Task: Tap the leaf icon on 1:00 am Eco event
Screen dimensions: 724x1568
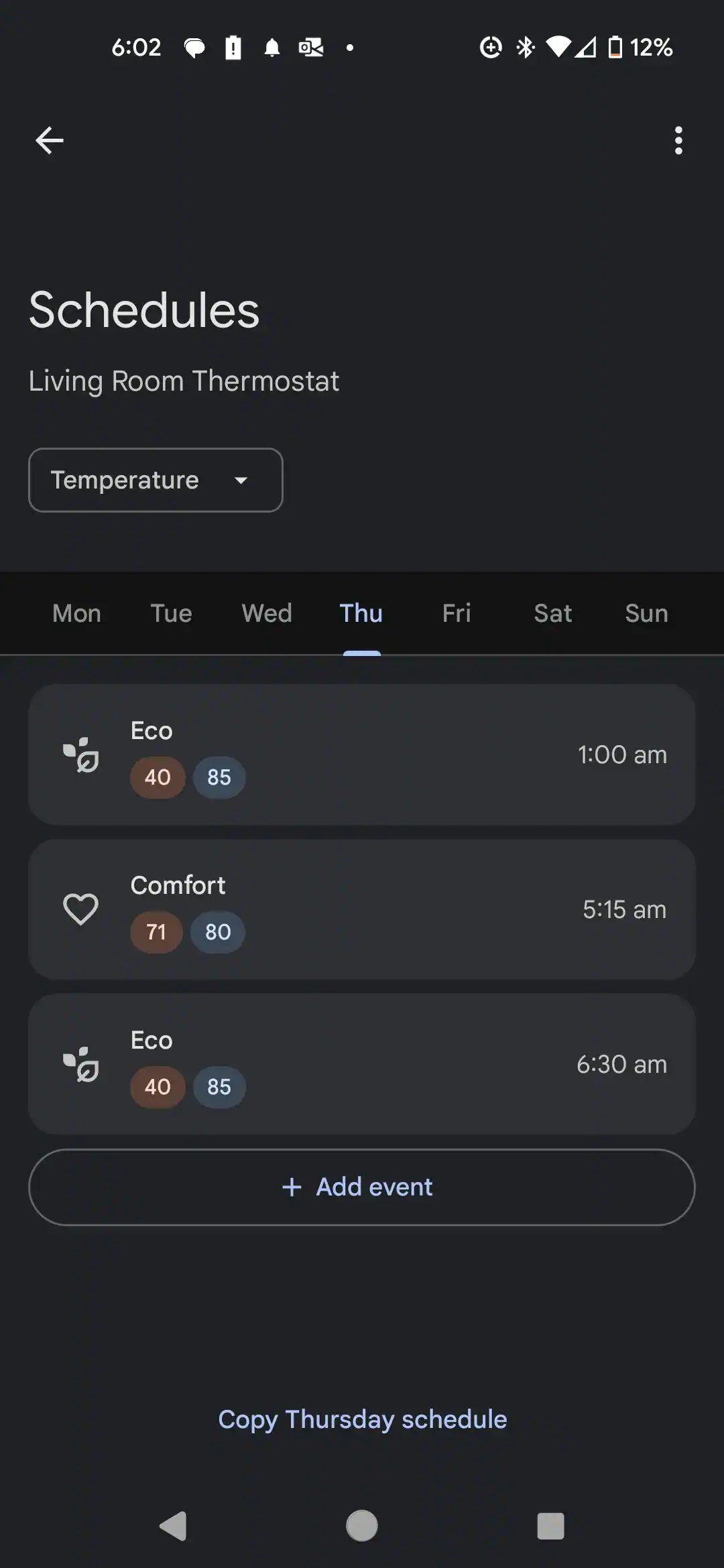Action: point(81,755)
